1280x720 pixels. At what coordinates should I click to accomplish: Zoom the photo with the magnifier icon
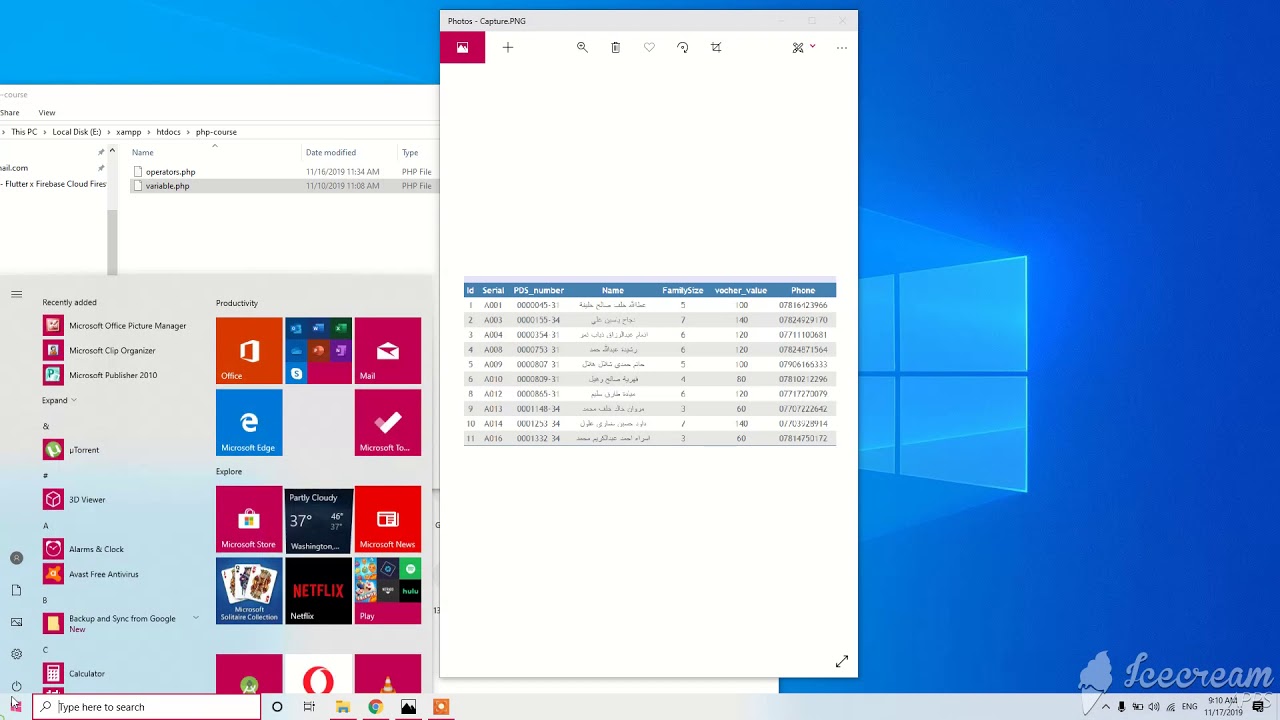[x=582, y=47]
